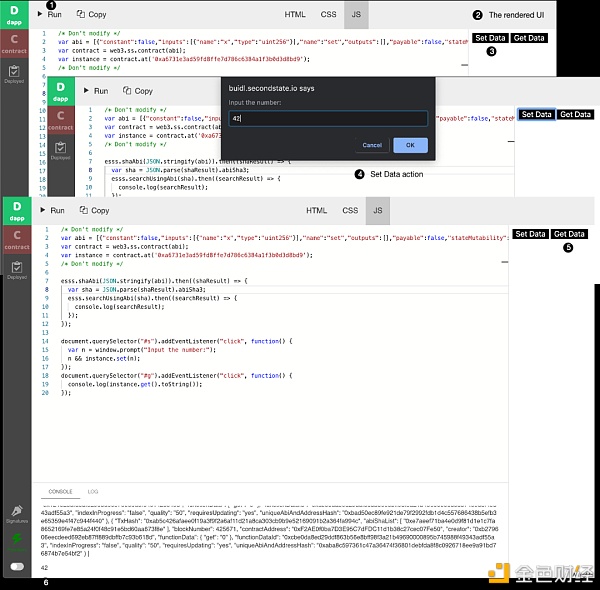
Task: Select the JS tab in the bottom screenshot
Action: click(378, 211)
